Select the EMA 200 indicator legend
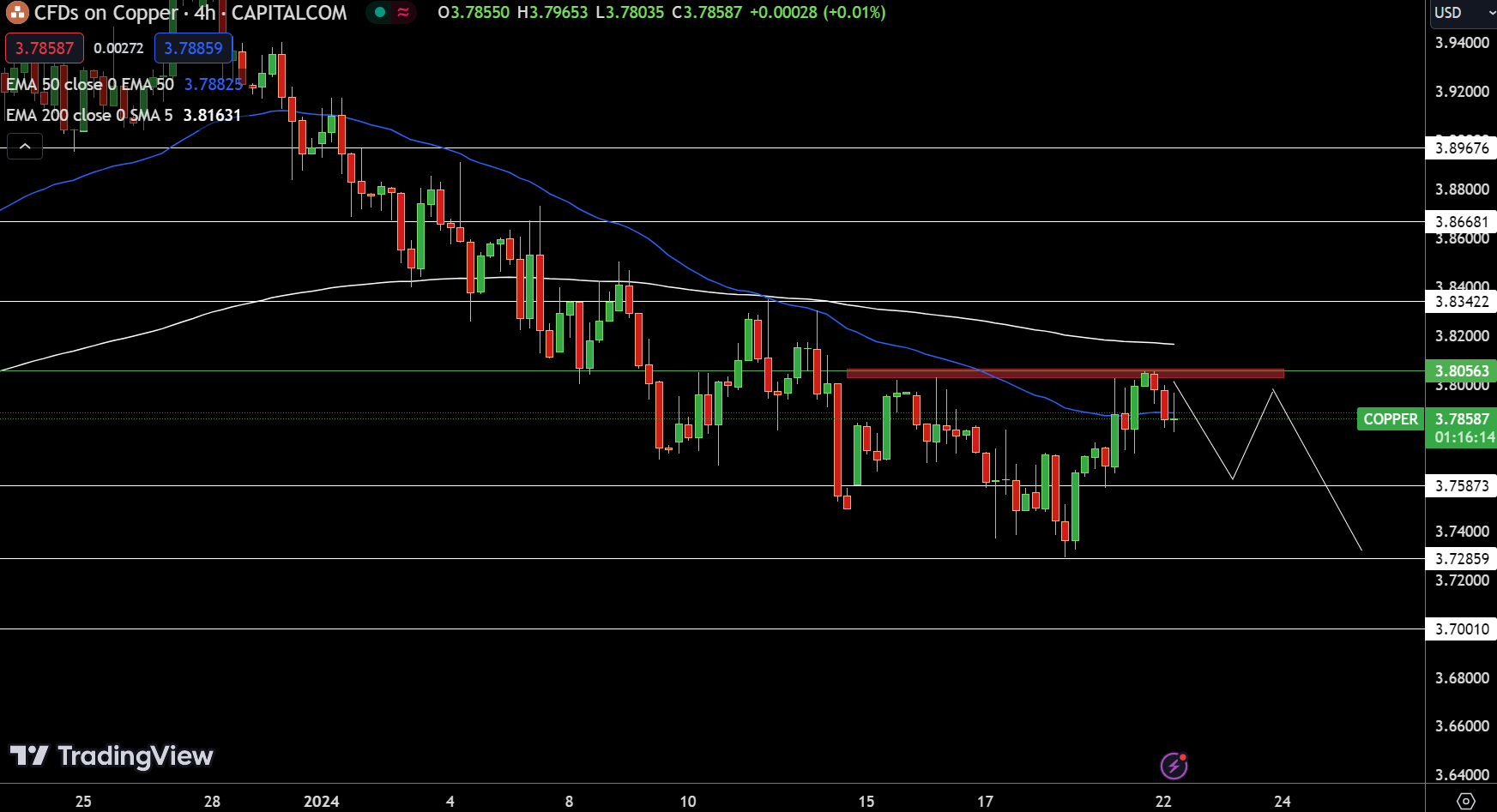 89,115
